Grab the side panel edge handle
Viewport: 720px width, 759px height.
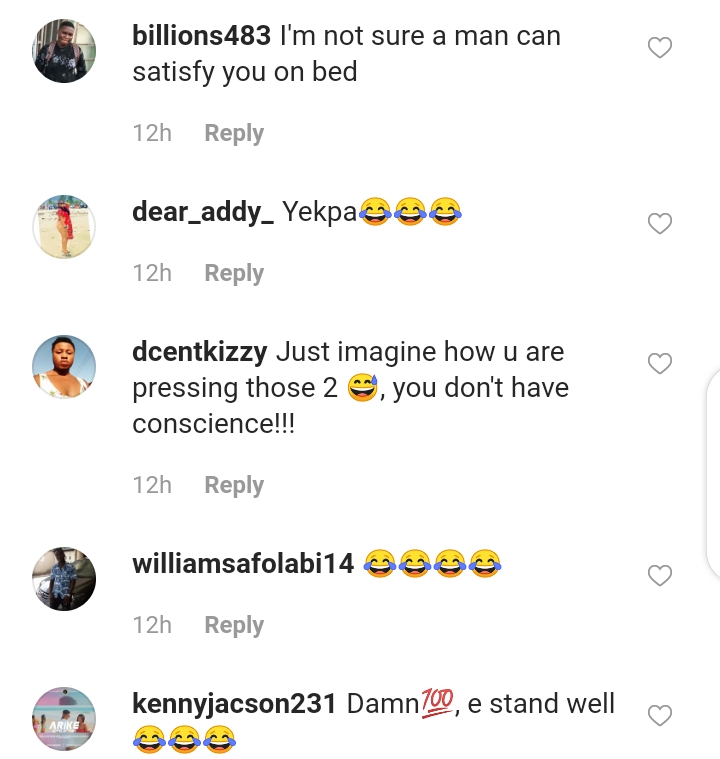click(x=712, y=474)
